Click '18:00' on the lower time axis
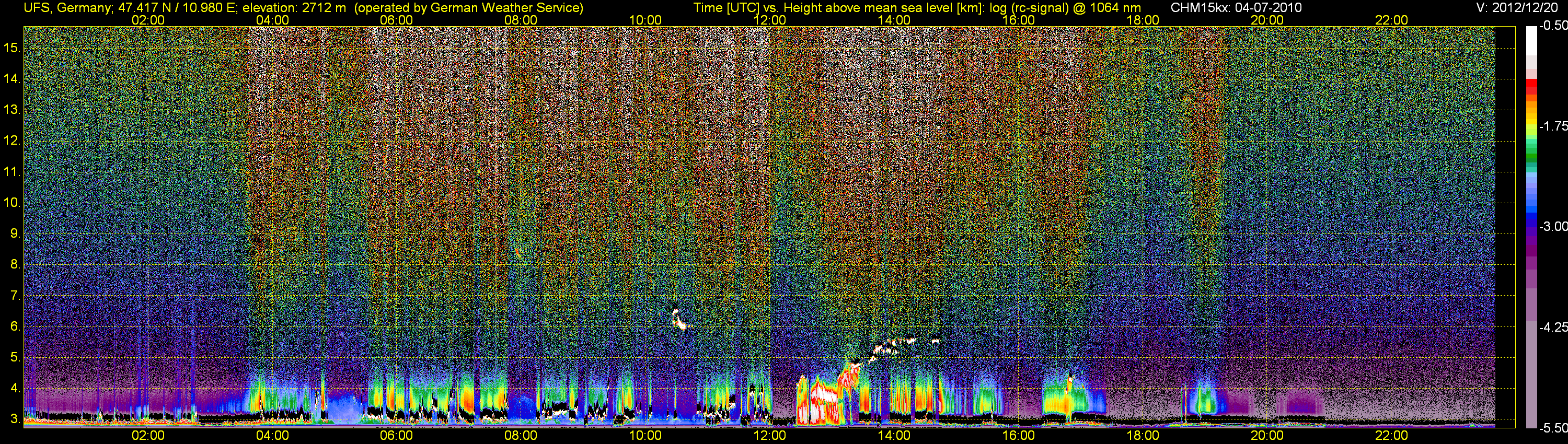The image size is (1568, 444). pyautogui.click(x=1143, y=436)
